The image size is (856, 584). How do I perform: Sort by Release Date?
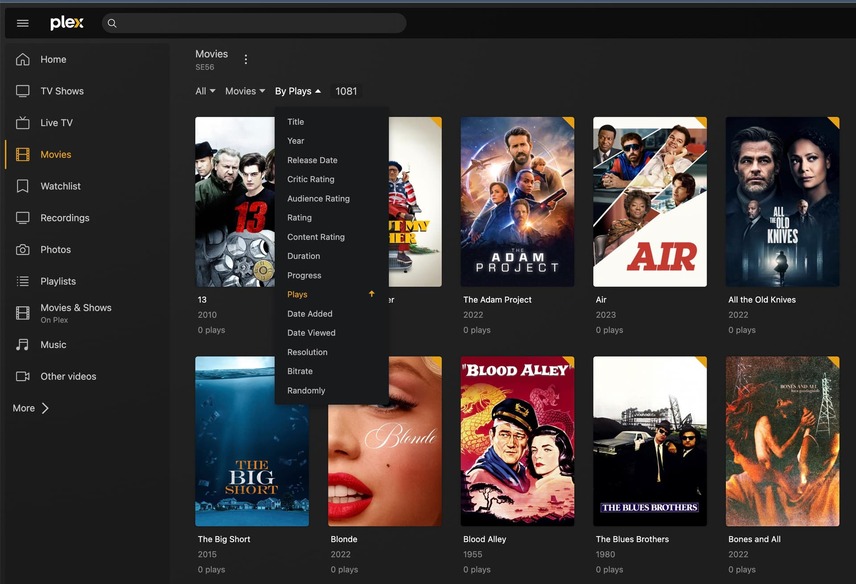click(312, 160)
